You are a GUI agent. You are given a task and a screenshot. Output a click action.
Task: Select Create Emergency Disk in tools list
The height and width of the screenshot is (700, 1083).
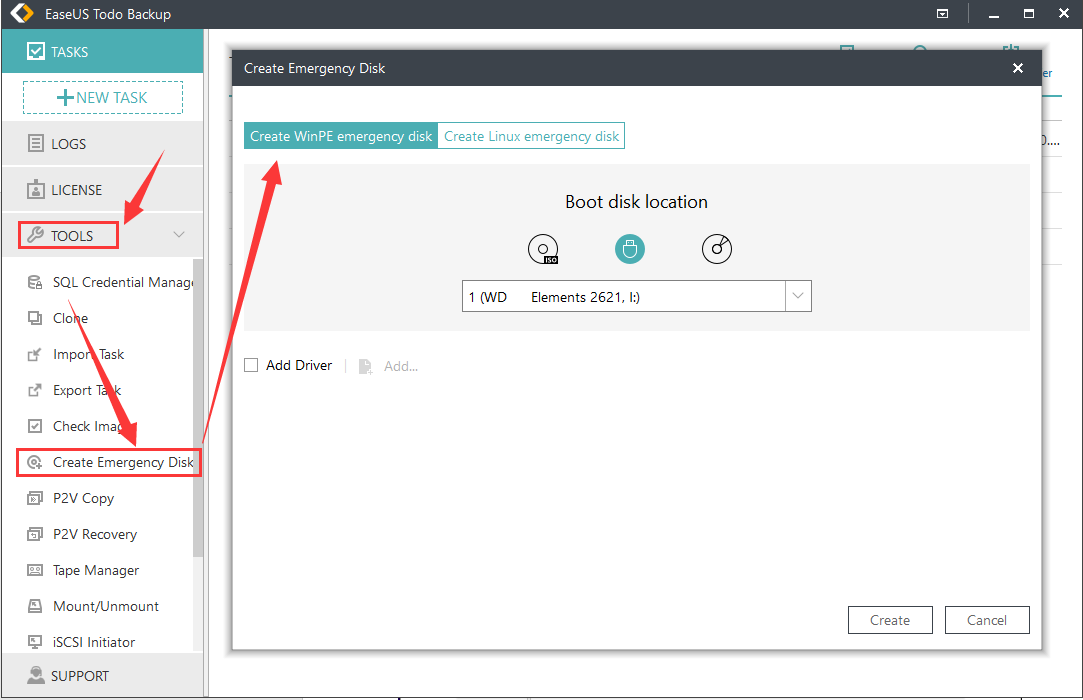(109, 462)
